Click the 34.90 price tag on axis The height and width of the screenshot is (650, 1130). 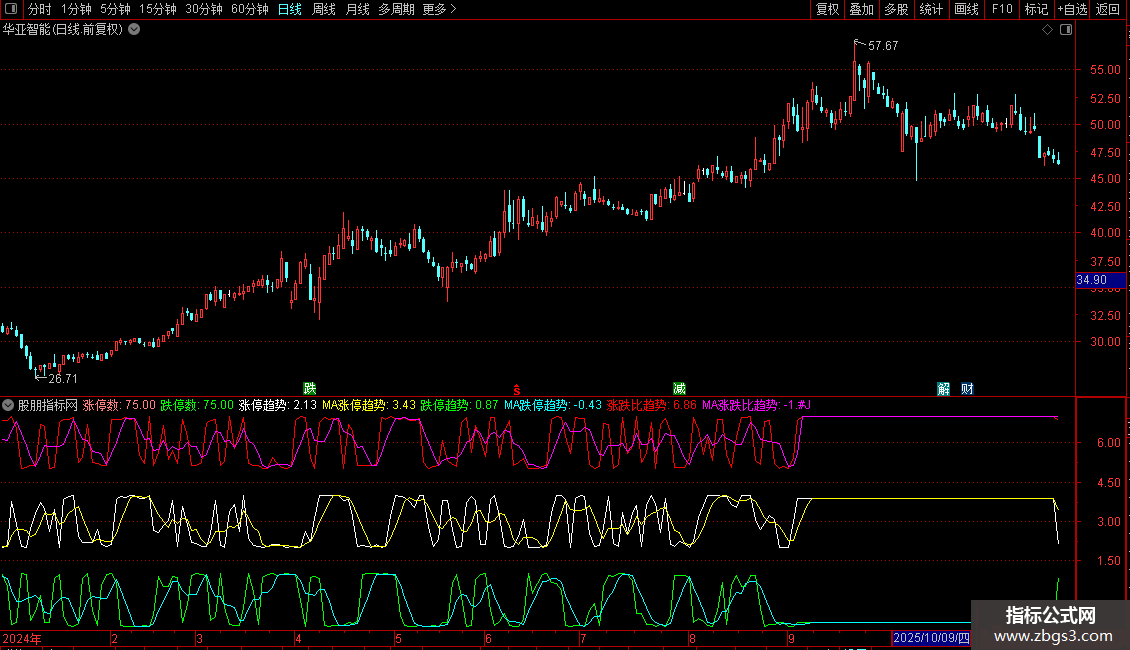click(1100, 280)
